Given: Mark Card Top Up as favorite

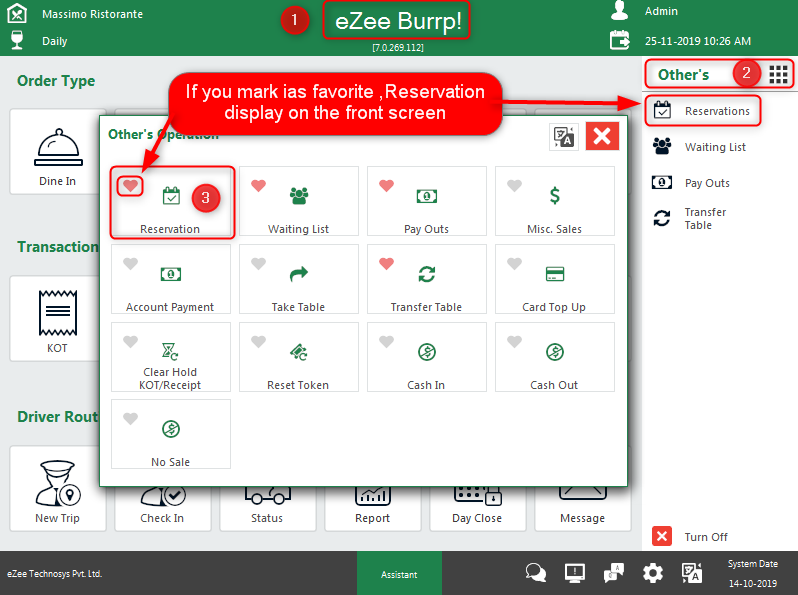Looking at the screenshot, I should point(515,263).
